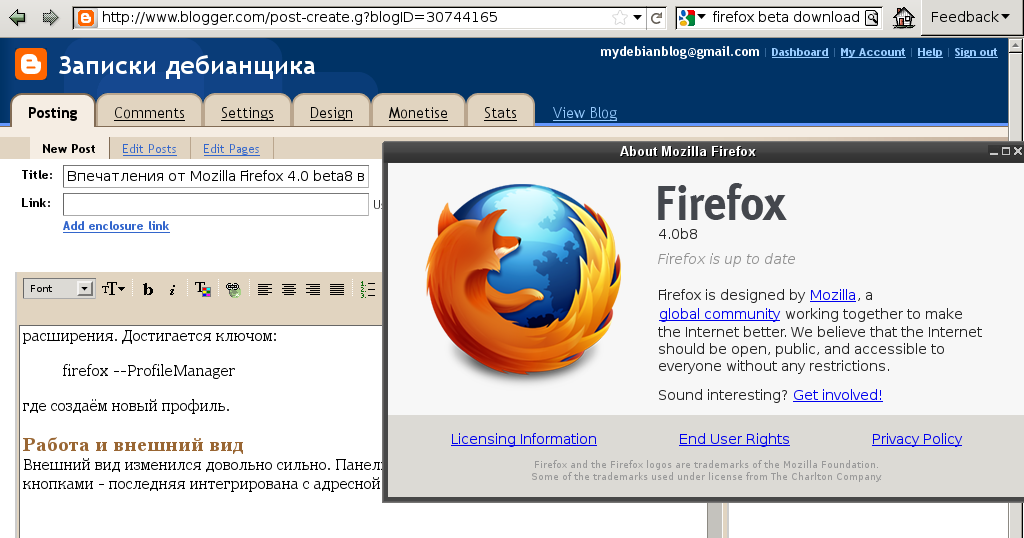Open the Privacy Policy link
This screenshot has height=538, width=1024.
coord(917,439)
